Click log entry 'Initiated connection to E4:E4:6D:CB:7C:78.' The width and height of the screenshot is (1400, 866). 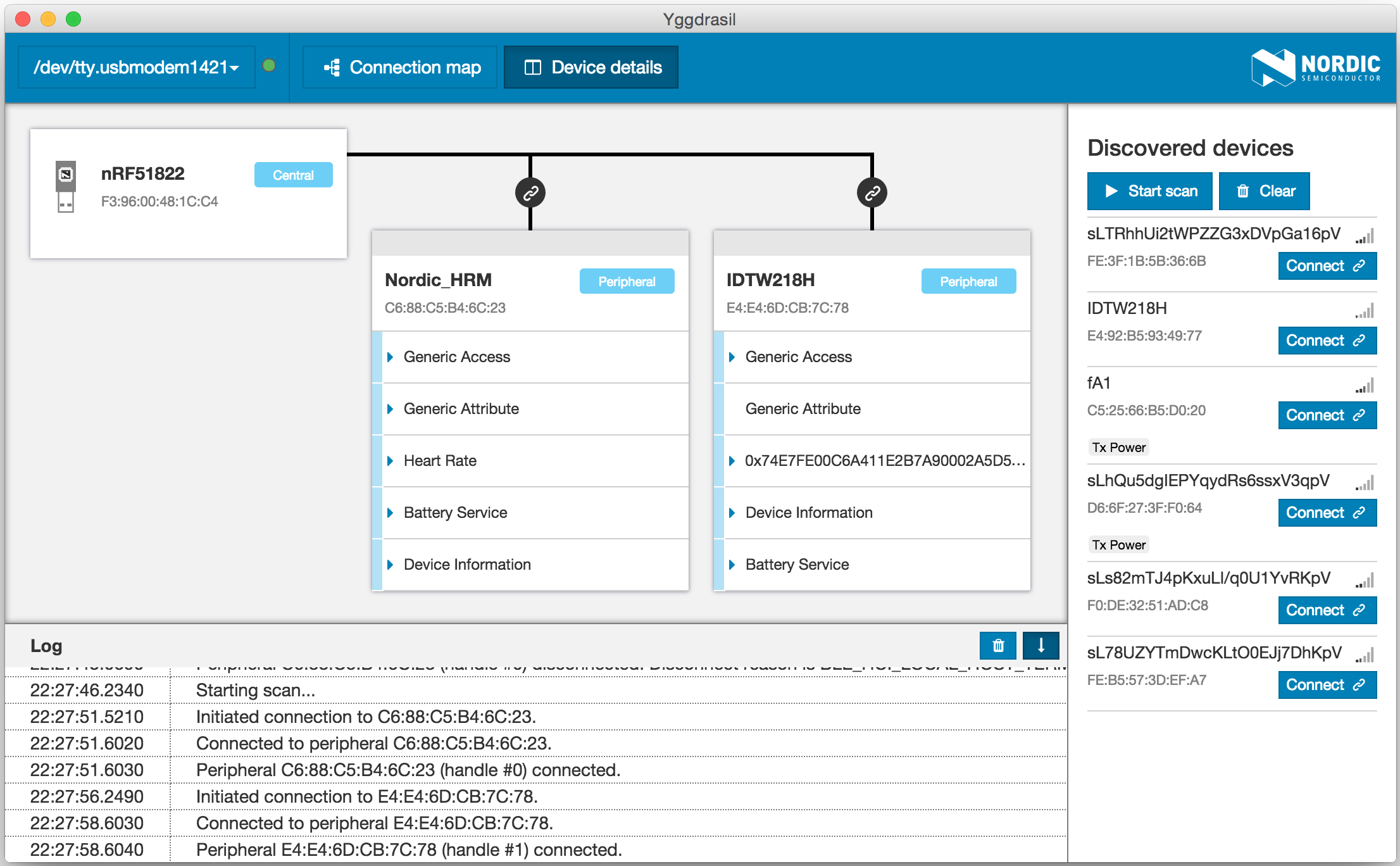(366, 796)
